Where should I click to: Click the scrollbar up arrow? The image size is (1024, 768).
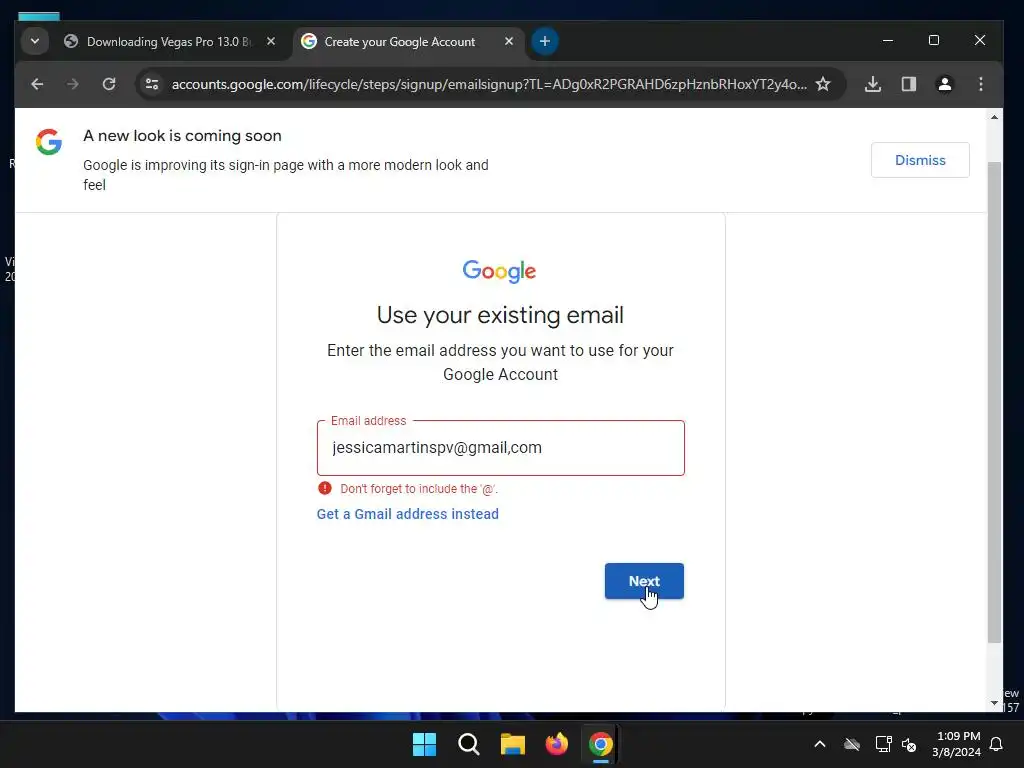tap(994, 118)
